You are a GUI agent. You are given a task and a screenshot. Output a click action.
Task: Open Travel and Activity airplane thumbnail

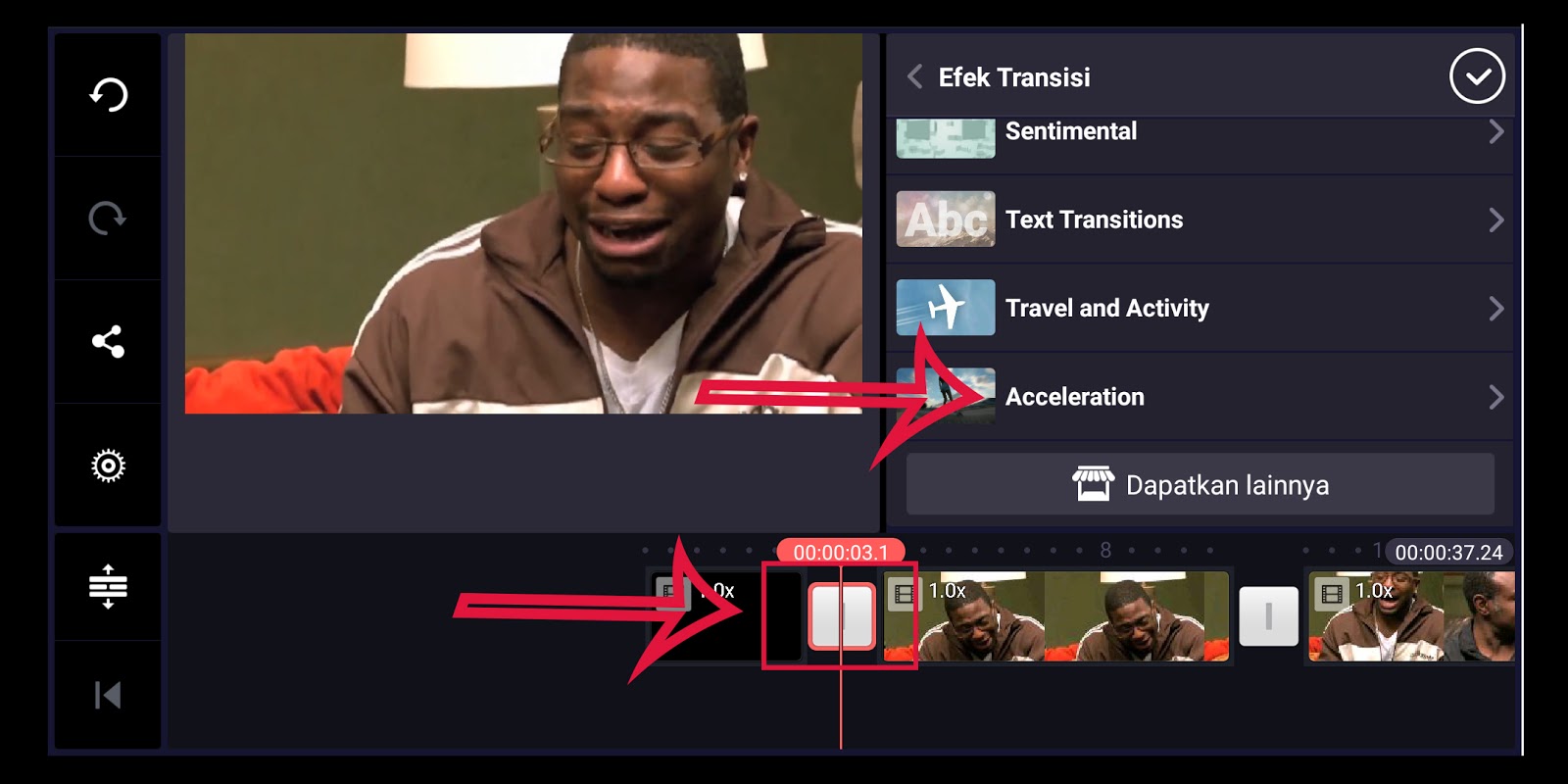tap(946, 308)
